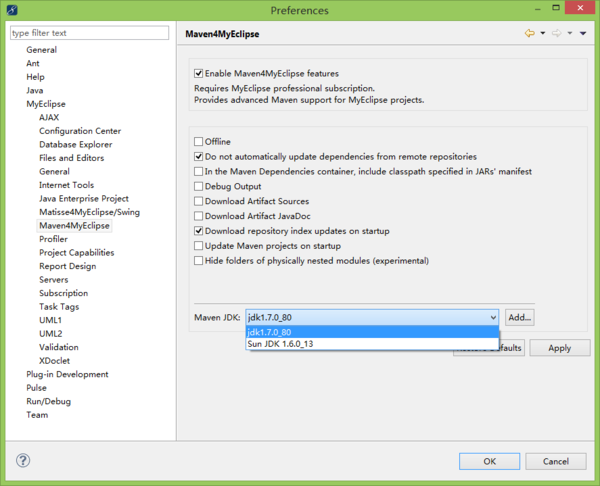Image resolution: width=600 pixels, height=486 pixels.
Task: Enable Hide folders of nested modules
Action: pyautogui.click(x=198, y=261)
